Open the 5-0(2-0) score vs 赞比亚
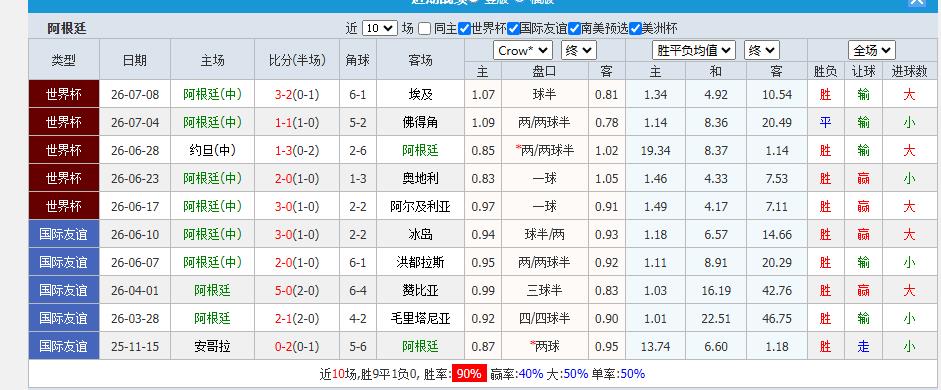Screen dimensions: 941x390 pos(297,290)
